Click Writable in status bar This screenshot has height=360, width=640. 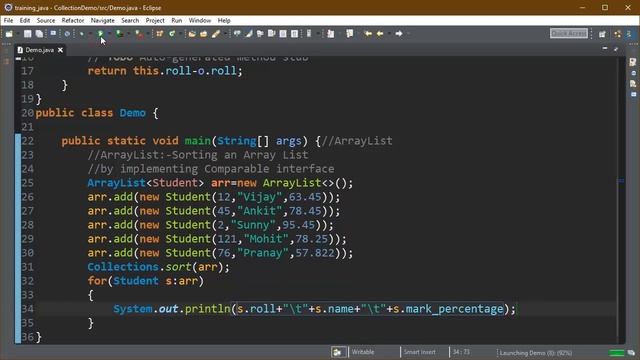pos(363,352)
